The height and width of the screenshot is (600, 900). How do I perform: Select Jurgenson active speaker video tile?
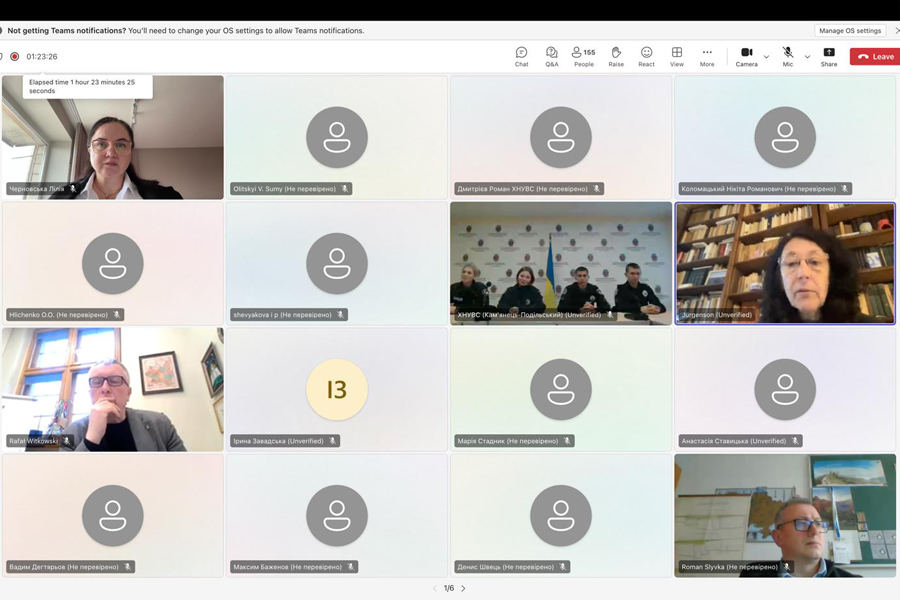(x=785, y=264)
